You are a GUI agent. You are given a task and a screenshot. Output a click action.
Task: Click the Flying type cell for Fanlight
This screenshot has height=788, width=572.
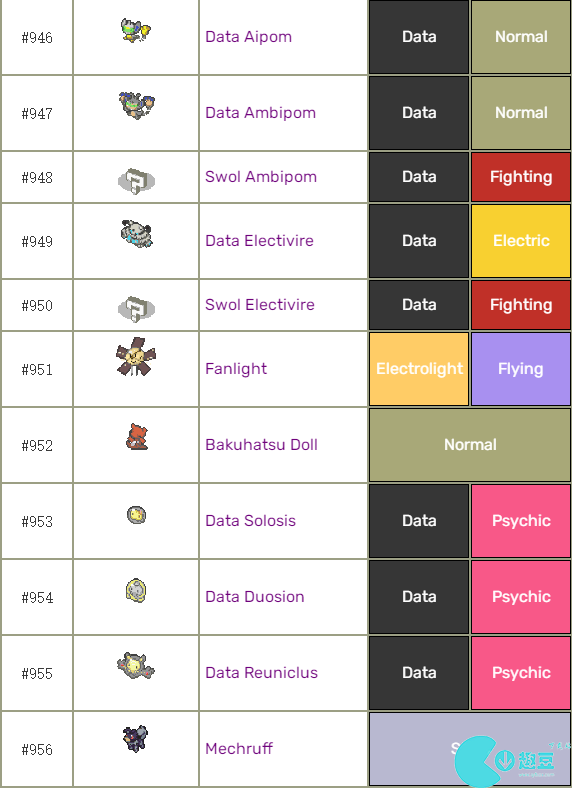521,369
